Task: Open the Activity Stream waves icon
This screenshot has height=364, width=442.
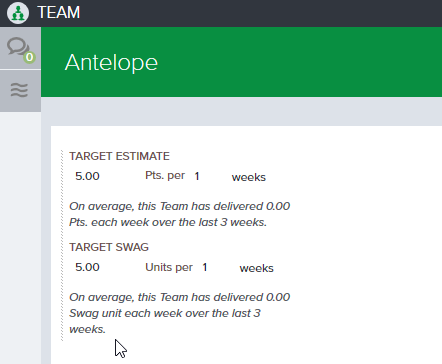Action: (19, 90)
